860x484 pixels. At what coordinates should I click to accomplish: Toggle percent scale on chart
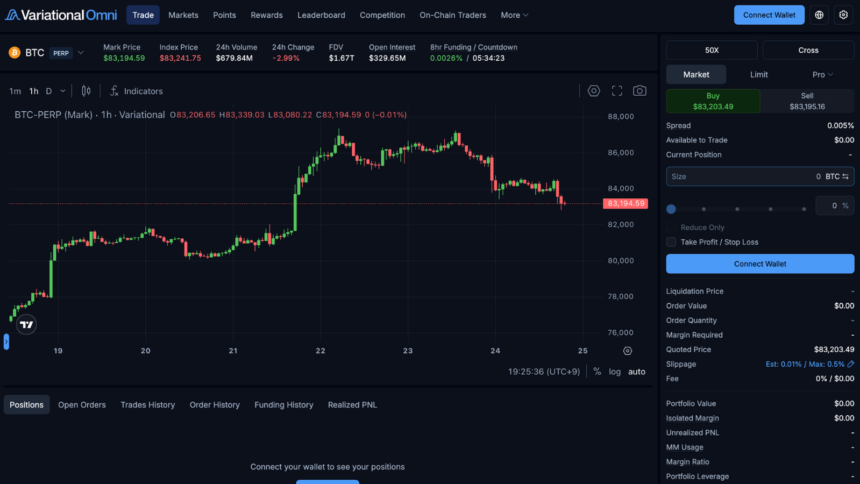(x=597, y=372)
